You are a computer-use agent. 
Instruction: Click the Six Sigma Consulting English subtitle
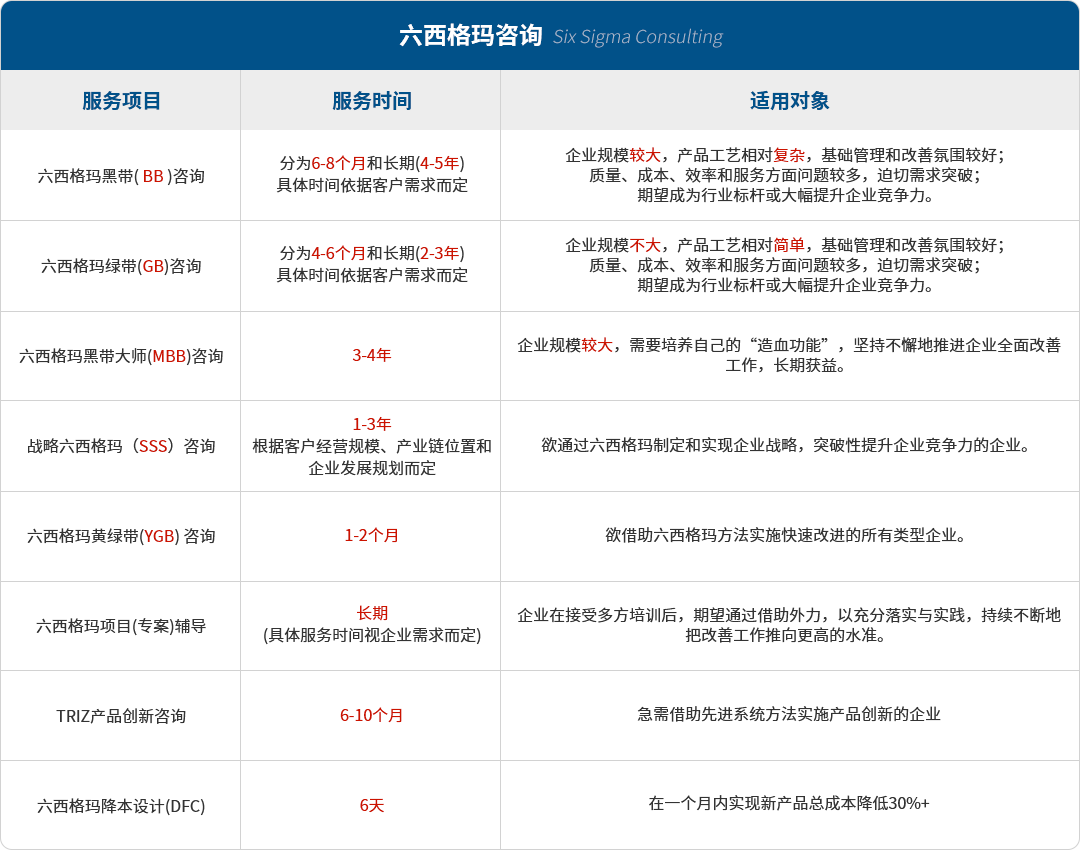click(x=638, y=37)
